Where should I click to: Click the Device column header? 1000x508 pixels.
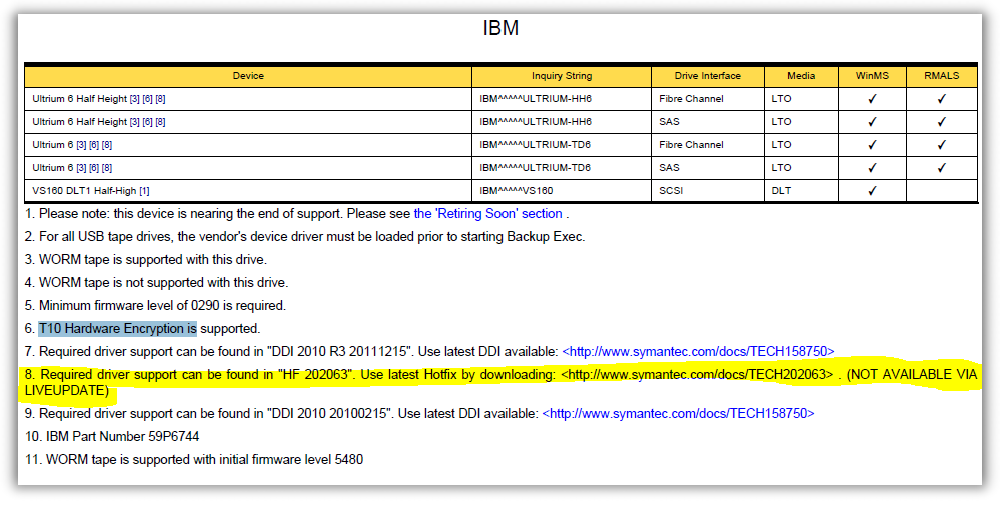pyautogui.click(x=248, y=76)
